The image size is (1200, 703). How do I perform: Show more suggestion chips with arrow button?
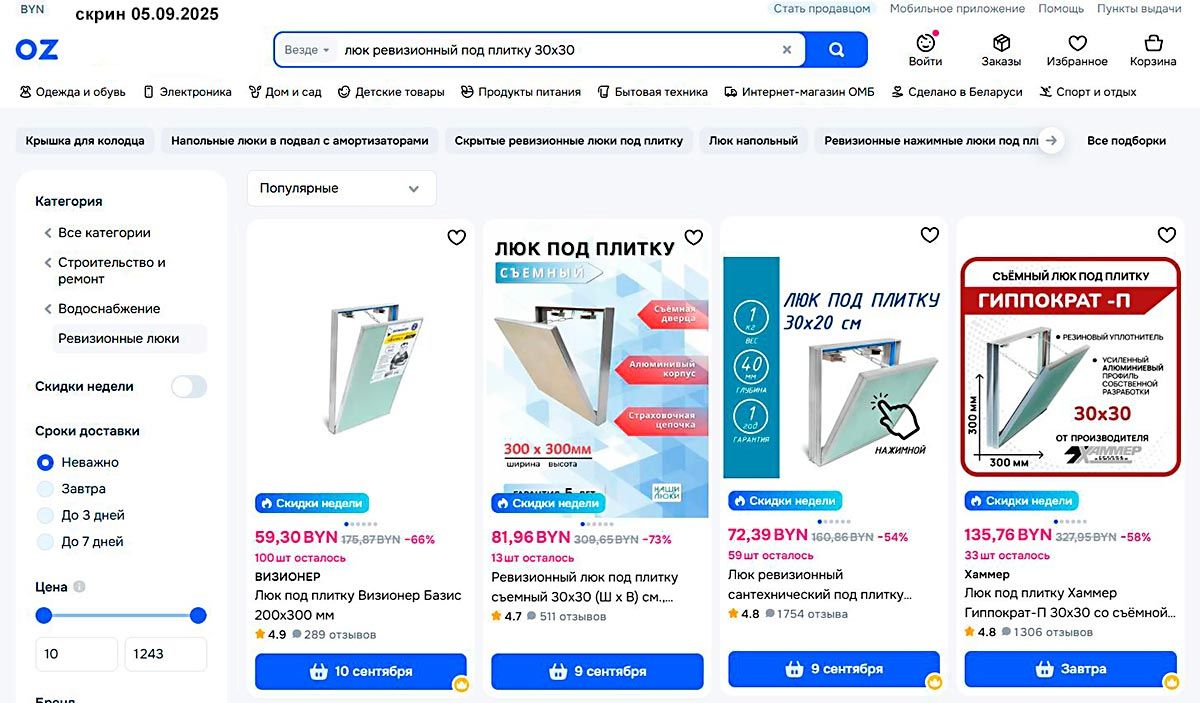coord(1050,141)
